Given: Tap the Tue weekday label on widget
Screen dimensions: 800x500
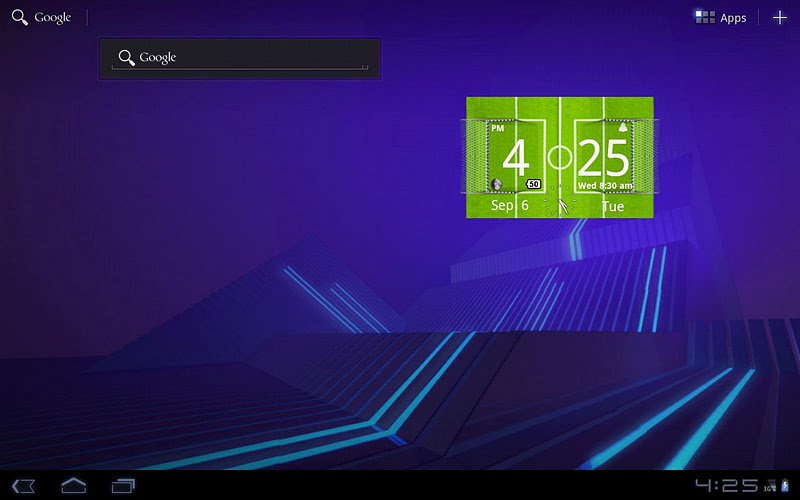Looking at the screenshot, I should (x=613, y=206).
